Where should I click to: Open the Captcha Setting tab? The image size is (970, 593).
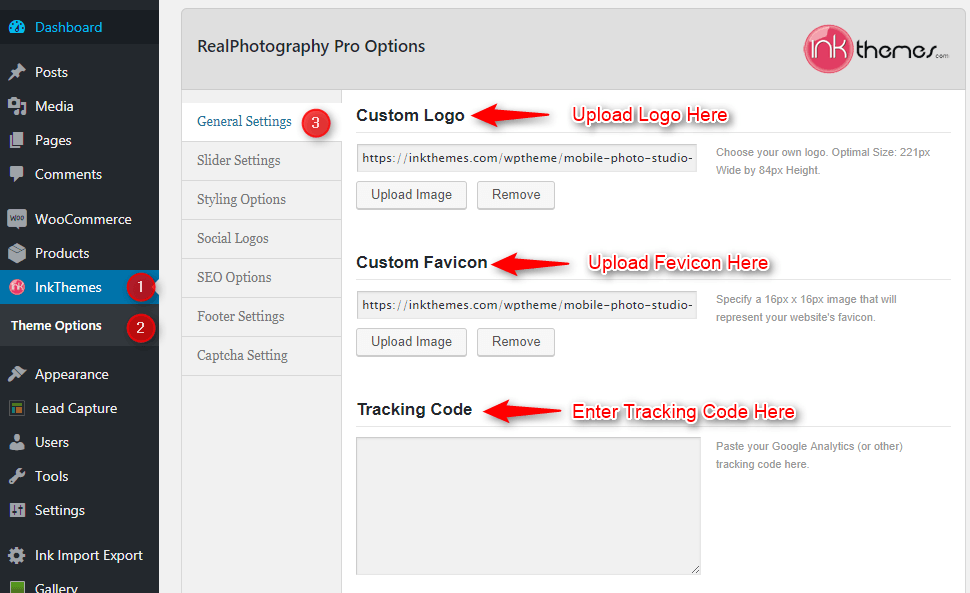click(242, 355)
